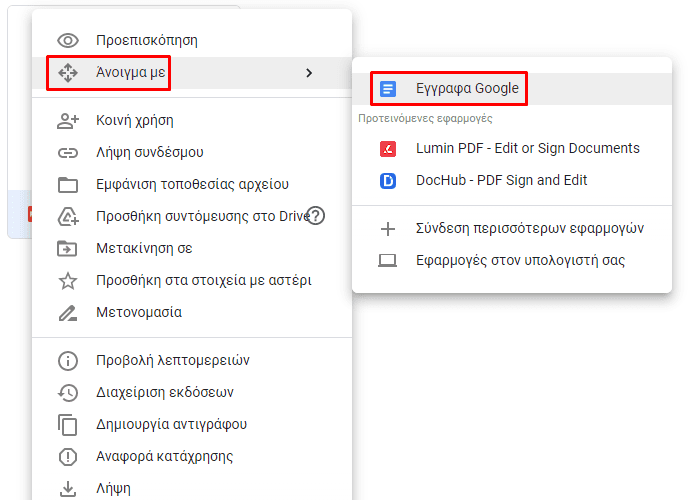This screenshot has width=698, height=500.
Task: Choose Μετακίνηση σε menu entry
Action: (x=192, y=248)
